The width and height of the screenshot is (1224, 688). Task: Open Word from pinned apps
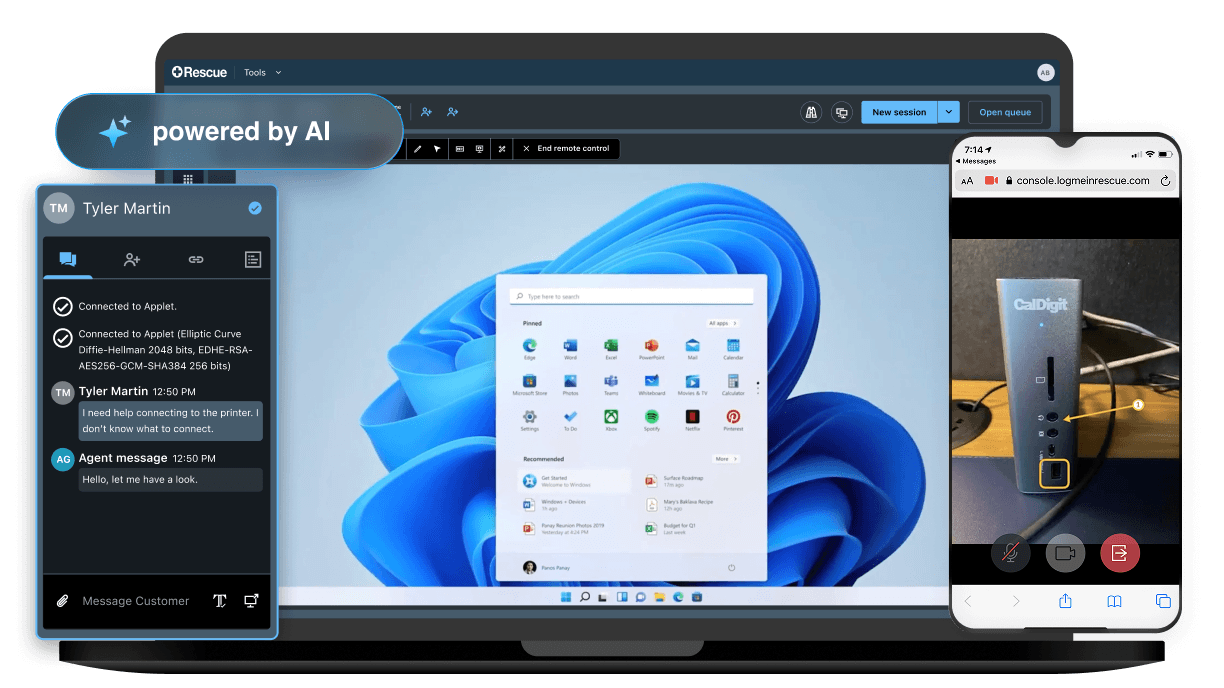(x=570, y=348)
